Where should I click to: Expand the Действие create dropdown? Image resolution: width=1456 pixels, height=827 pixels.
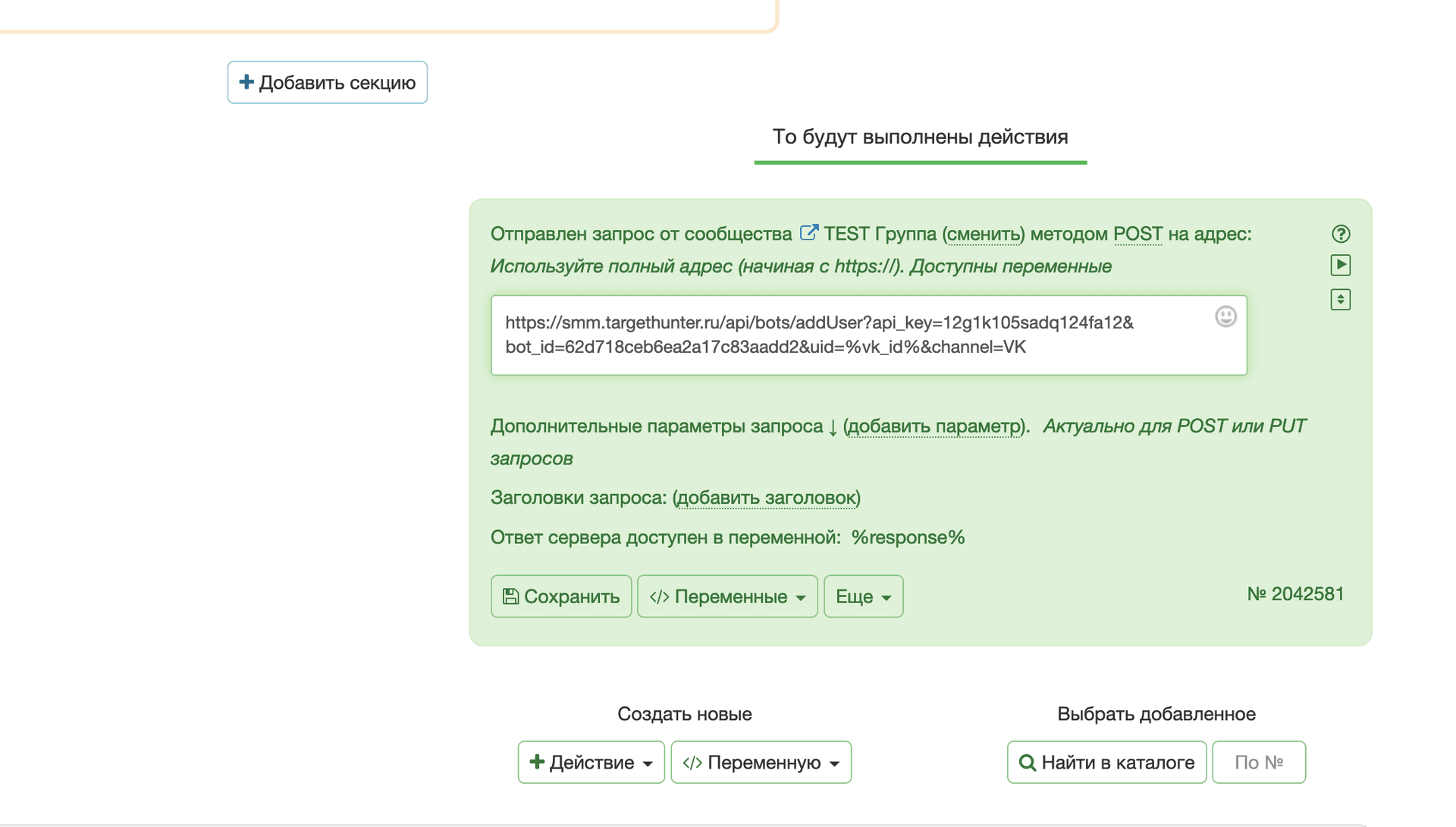[591, 763]
